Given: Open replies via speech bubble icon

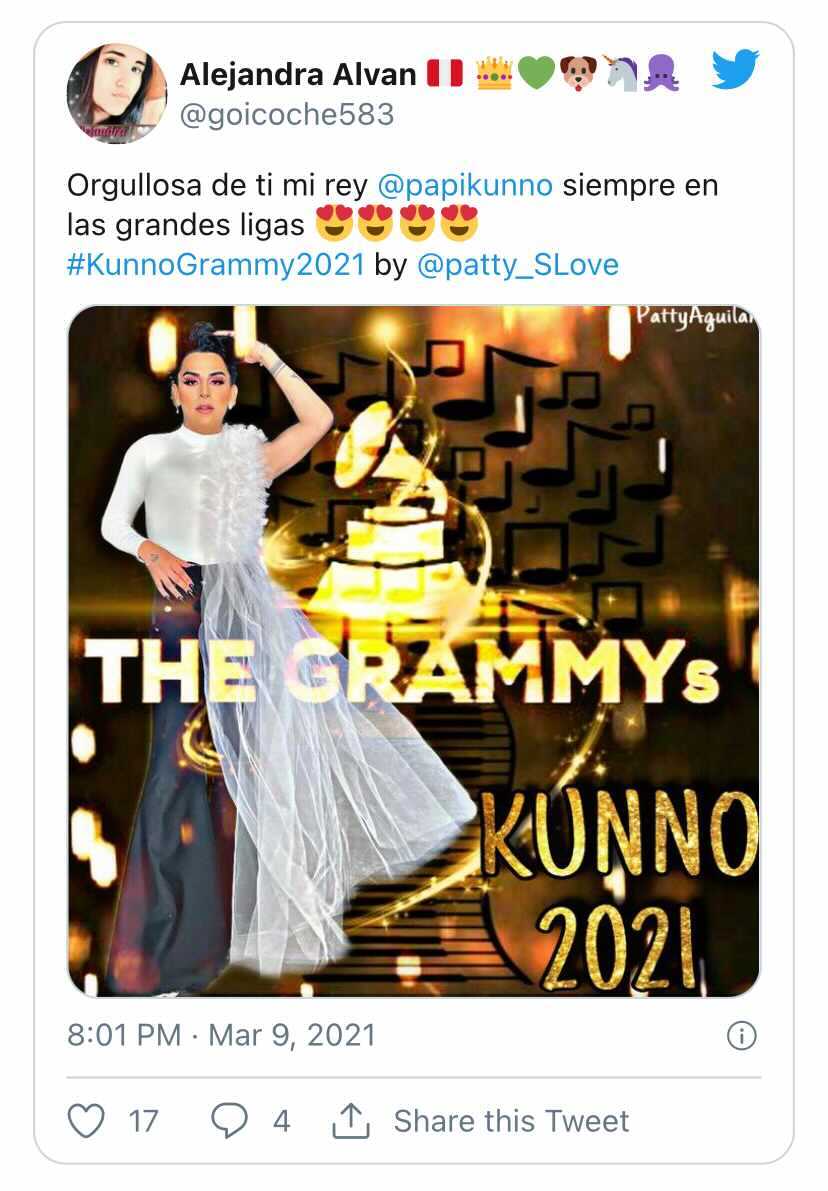Looking at the screenshot, I should [229, 1120].
